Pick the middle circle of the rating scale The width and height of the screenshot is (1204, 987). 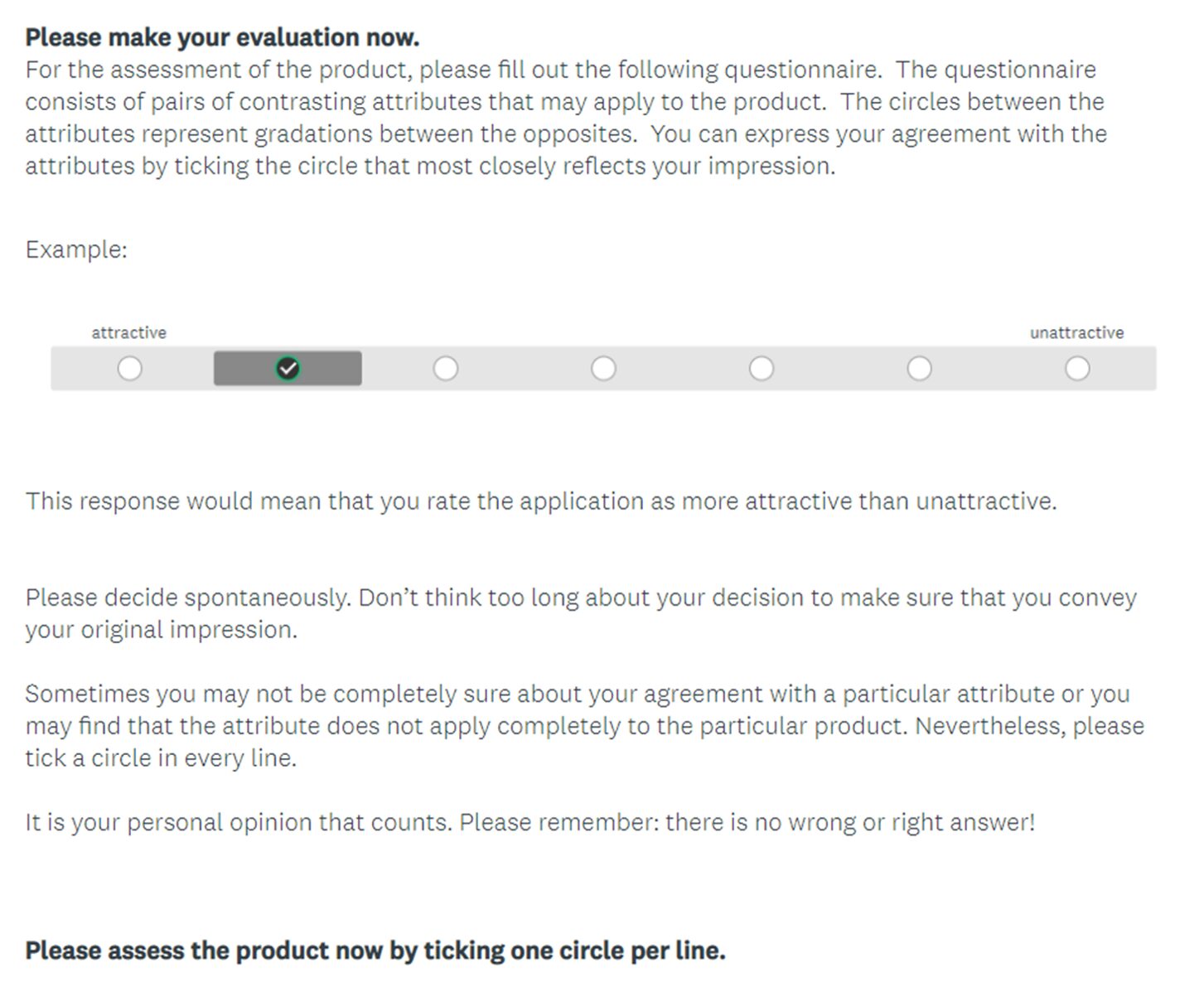tap(604, 367)
